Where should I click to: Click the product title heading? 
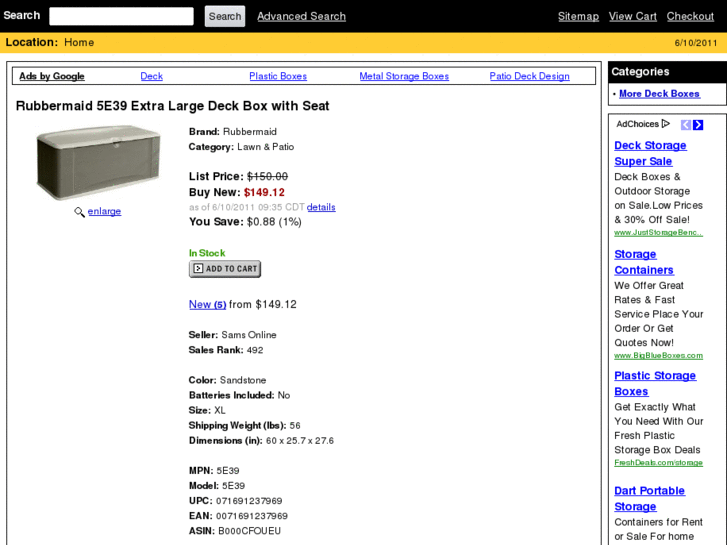point(172,106)
